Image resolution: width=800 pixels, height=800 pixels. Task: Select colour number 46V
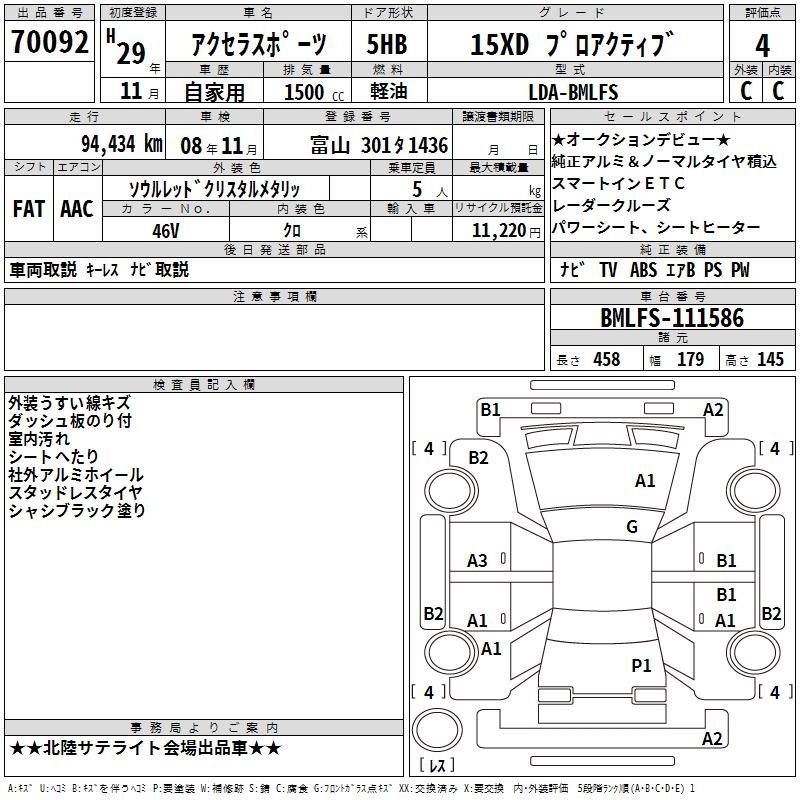(165, 231)
